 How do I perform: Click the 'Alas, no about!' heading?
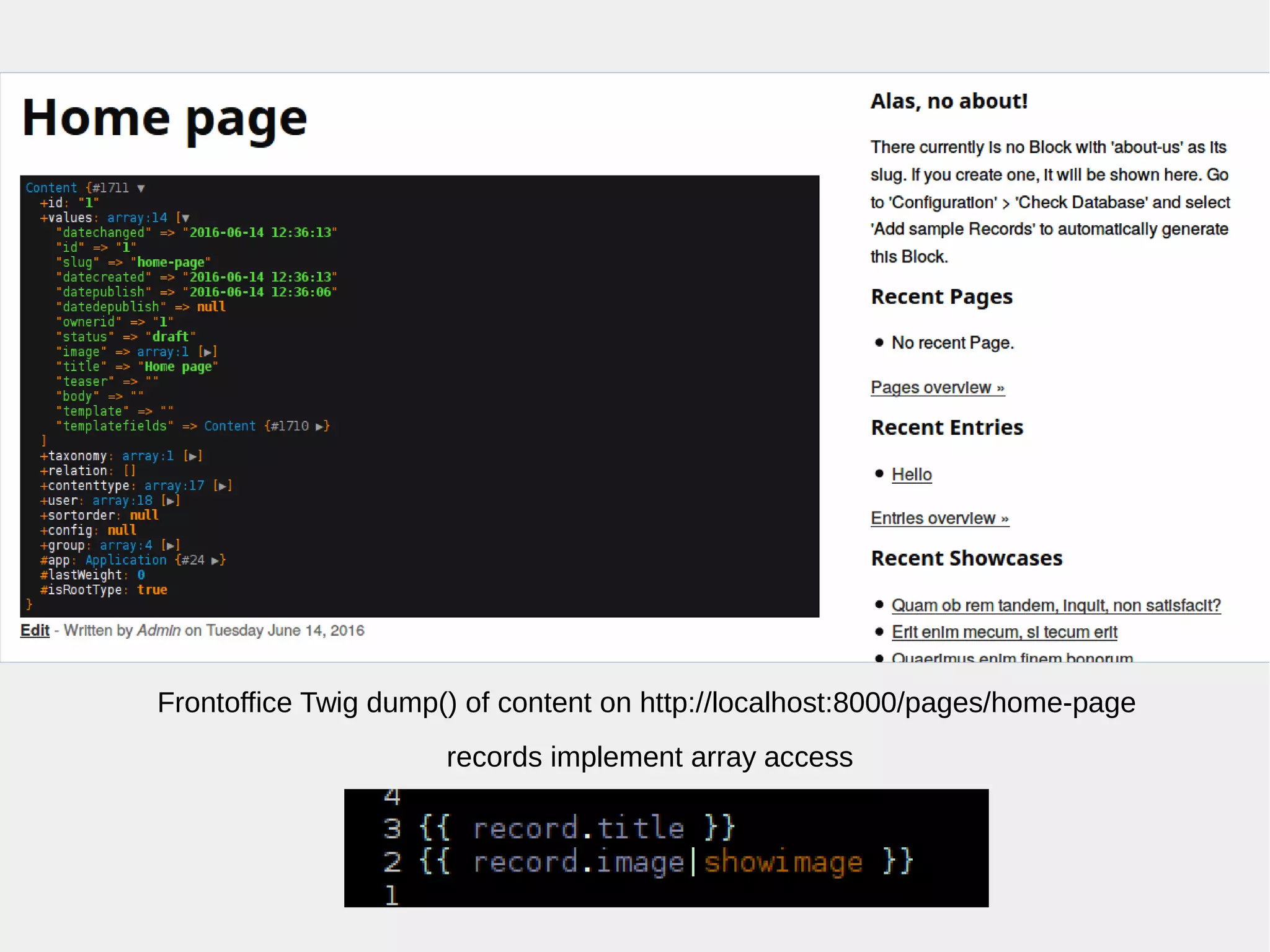949,101
